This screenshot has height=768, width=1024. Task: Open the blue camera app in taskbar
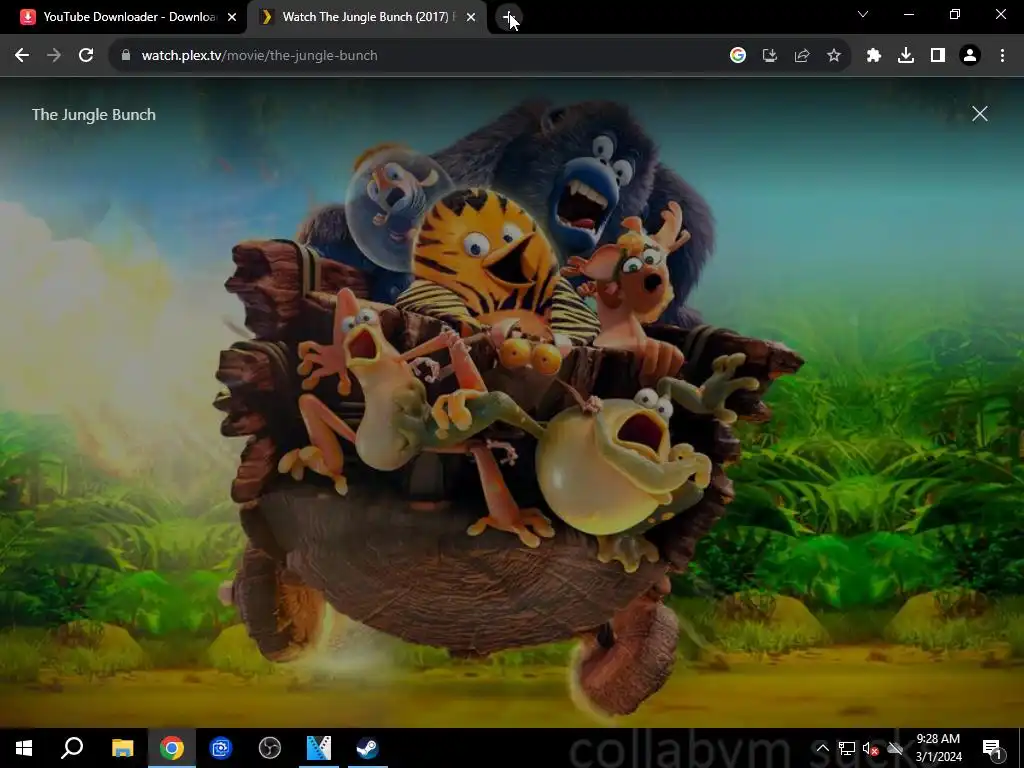[221, 748]
